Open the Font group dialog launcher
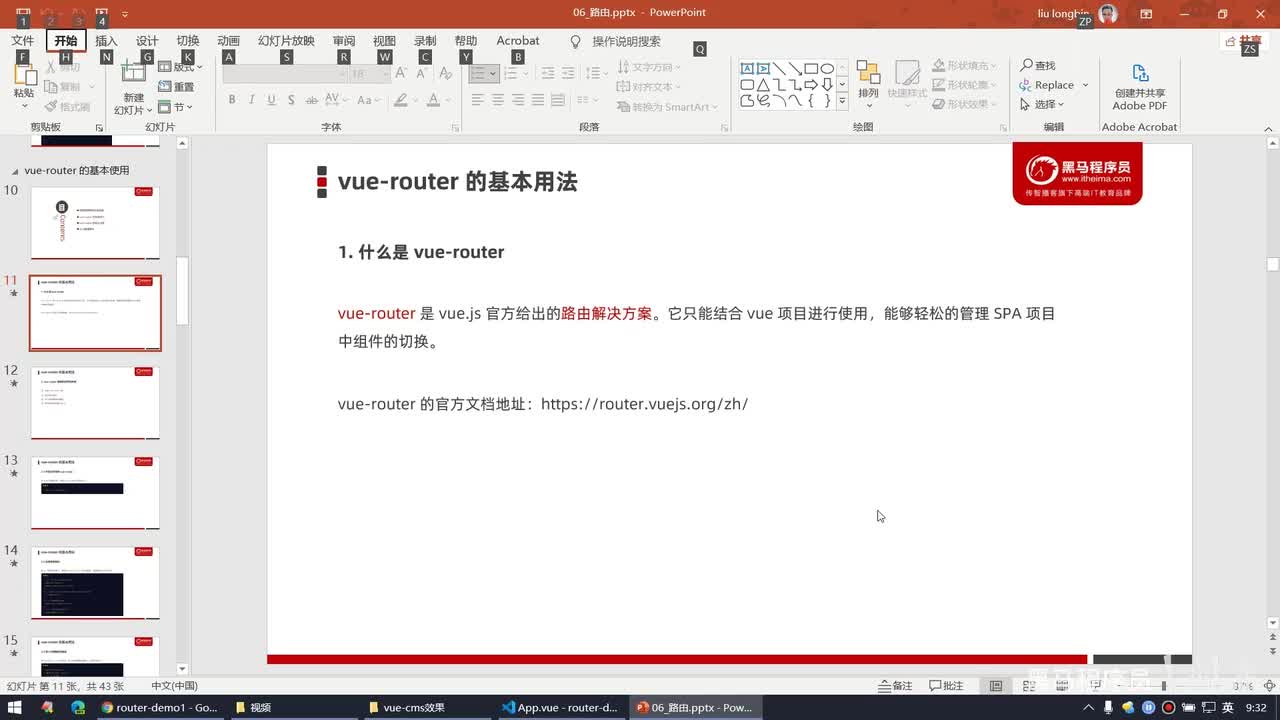1280x720 pixels. [x=455, y=128]
